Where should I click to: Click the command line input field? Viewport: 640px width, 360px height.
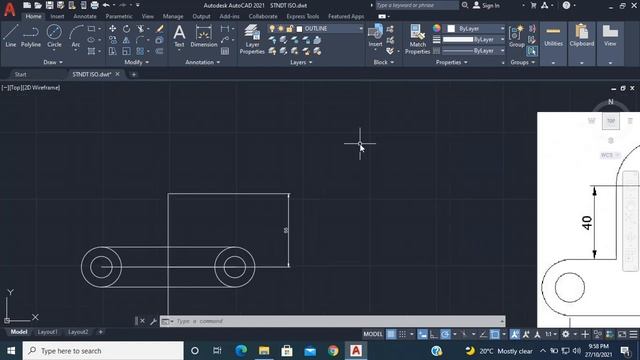point(333,321)
